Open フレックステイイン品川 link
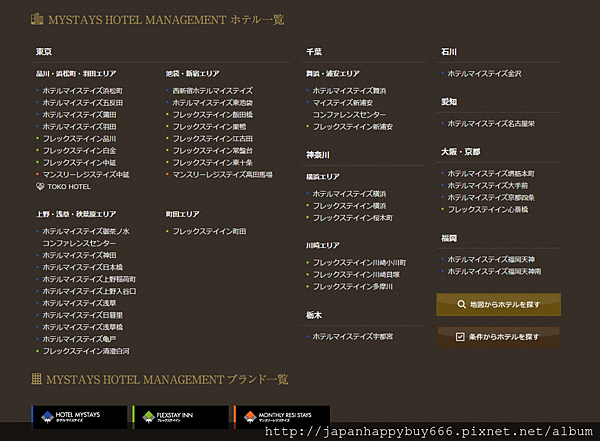This screenshot has width=600, height=441. [x=79, y=139]
